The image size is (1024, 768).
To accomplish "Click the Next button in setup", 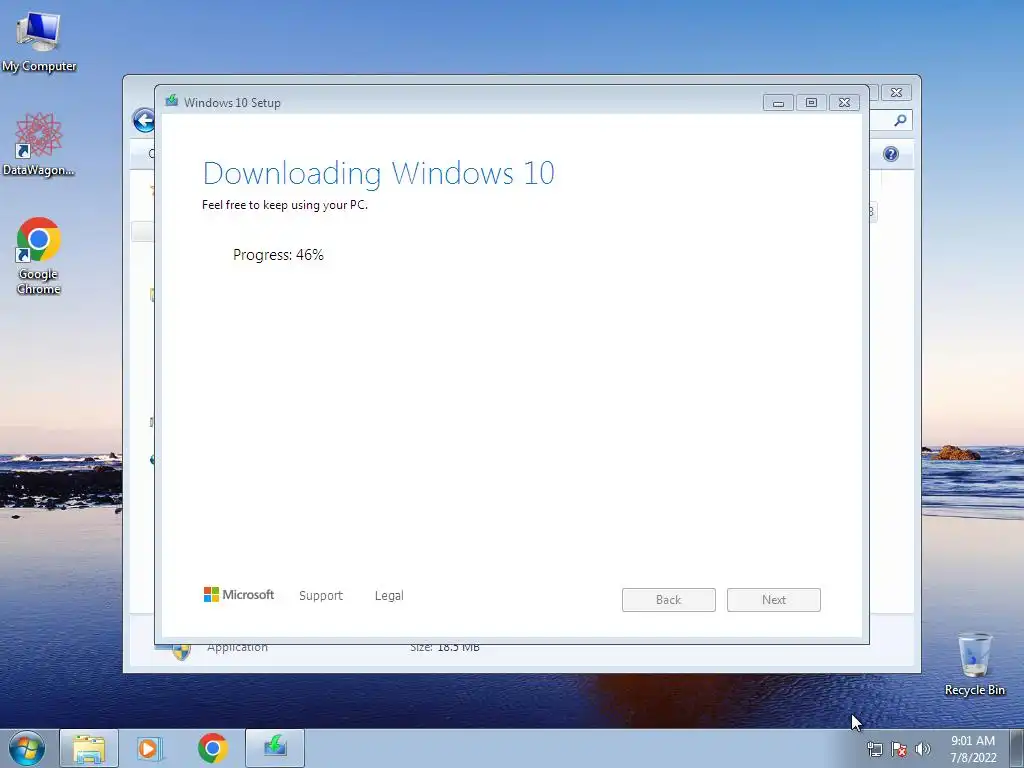I will coord(774,600).
